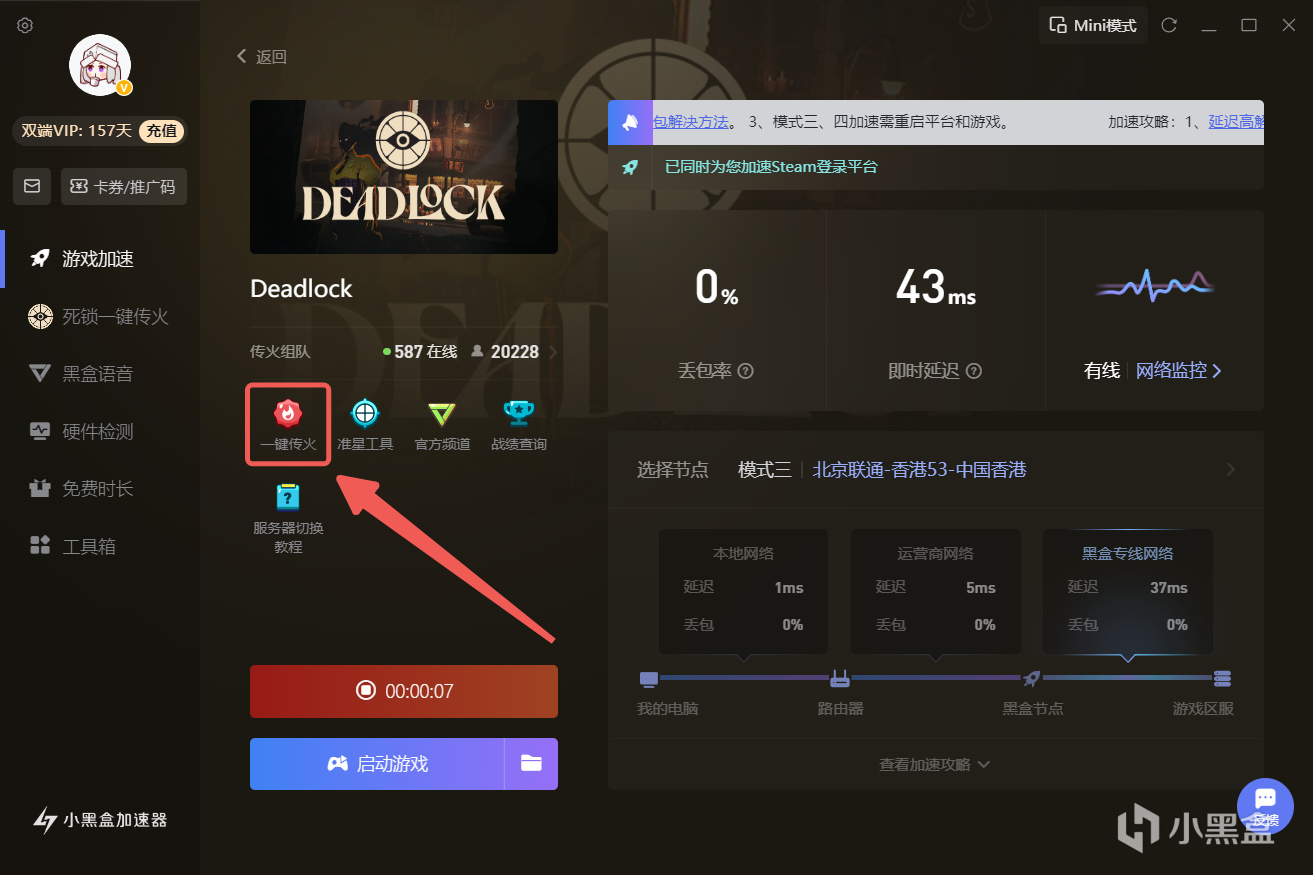The height and width of the screenshot is (875, 1313).
Task: Click the user avatar picture
Action: pos(99,65)
